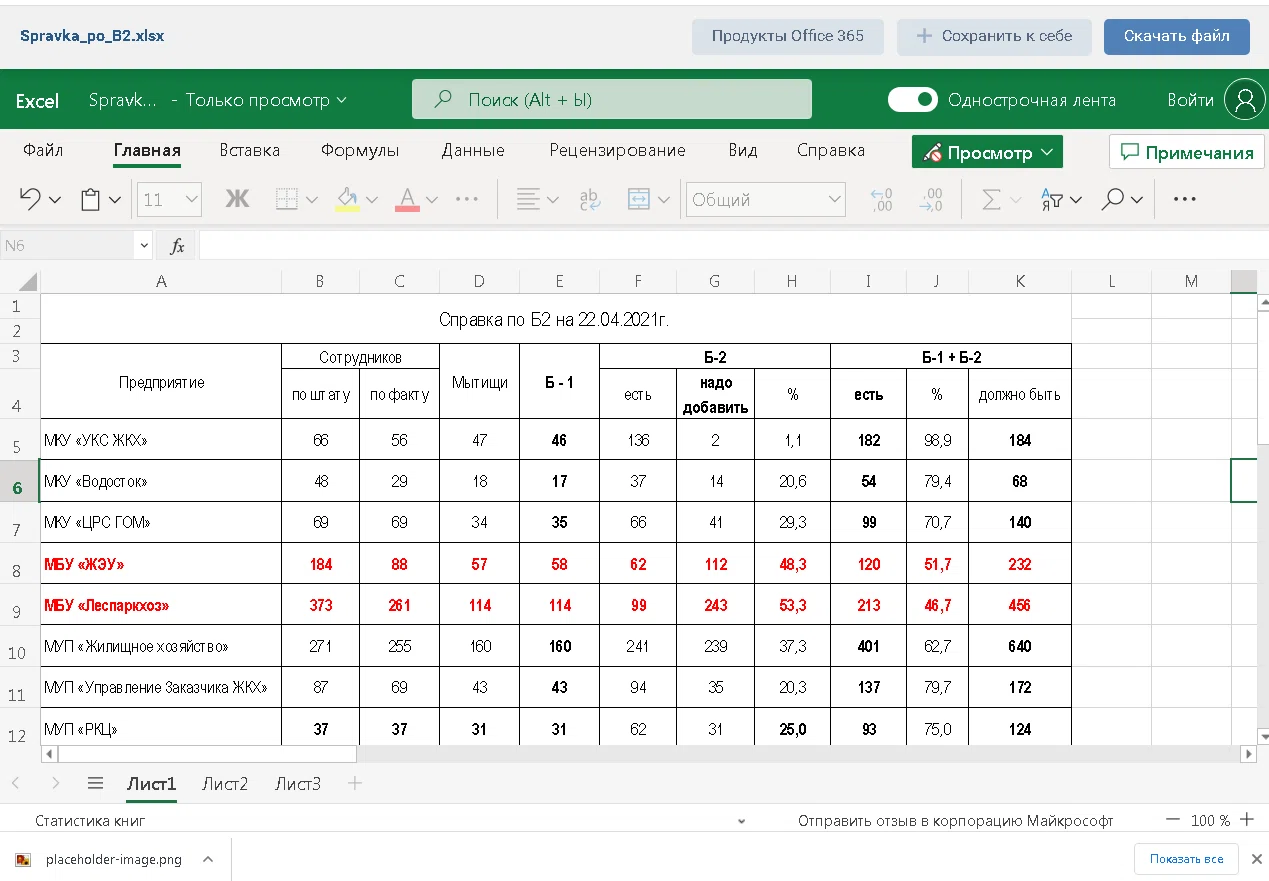This screenshot has width=1269, height=881.
Task: Click the Sort and Filter icon
Action: point(1051,199)
